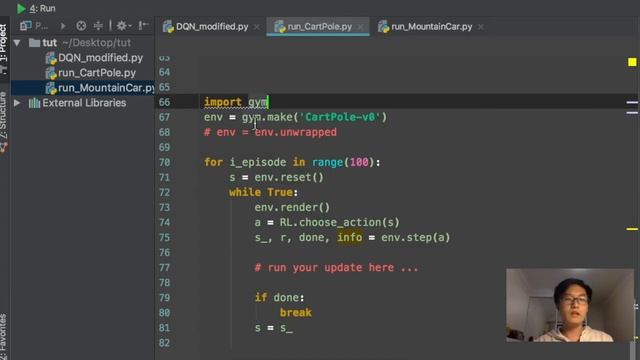Open Project panel settings gear menu
Screen dimensions: 640x360
point(123,26)
